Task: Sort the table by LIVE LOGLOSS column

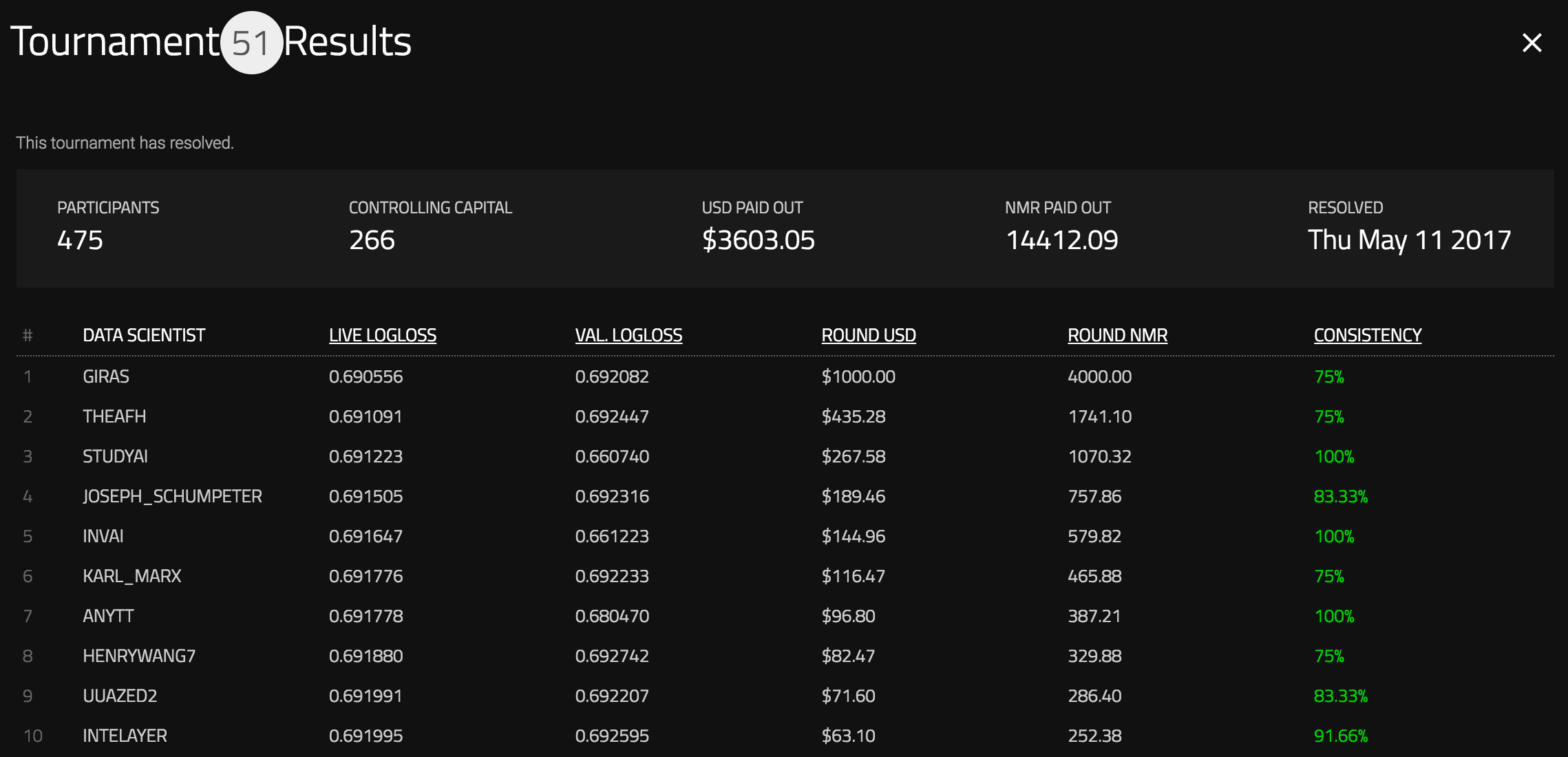Action: point(382,334)
